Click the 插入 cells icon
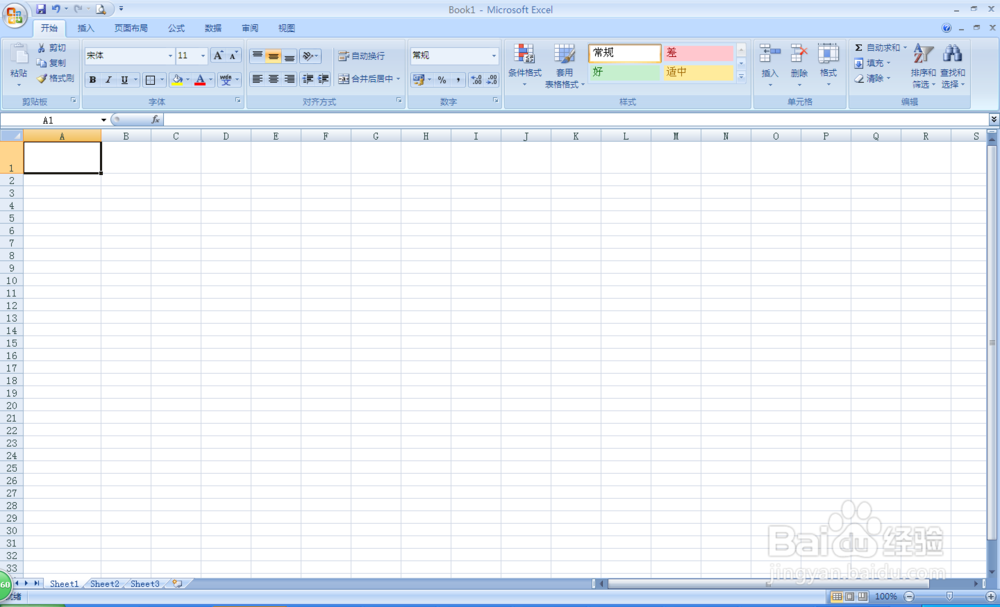 (x=770, y=54)
